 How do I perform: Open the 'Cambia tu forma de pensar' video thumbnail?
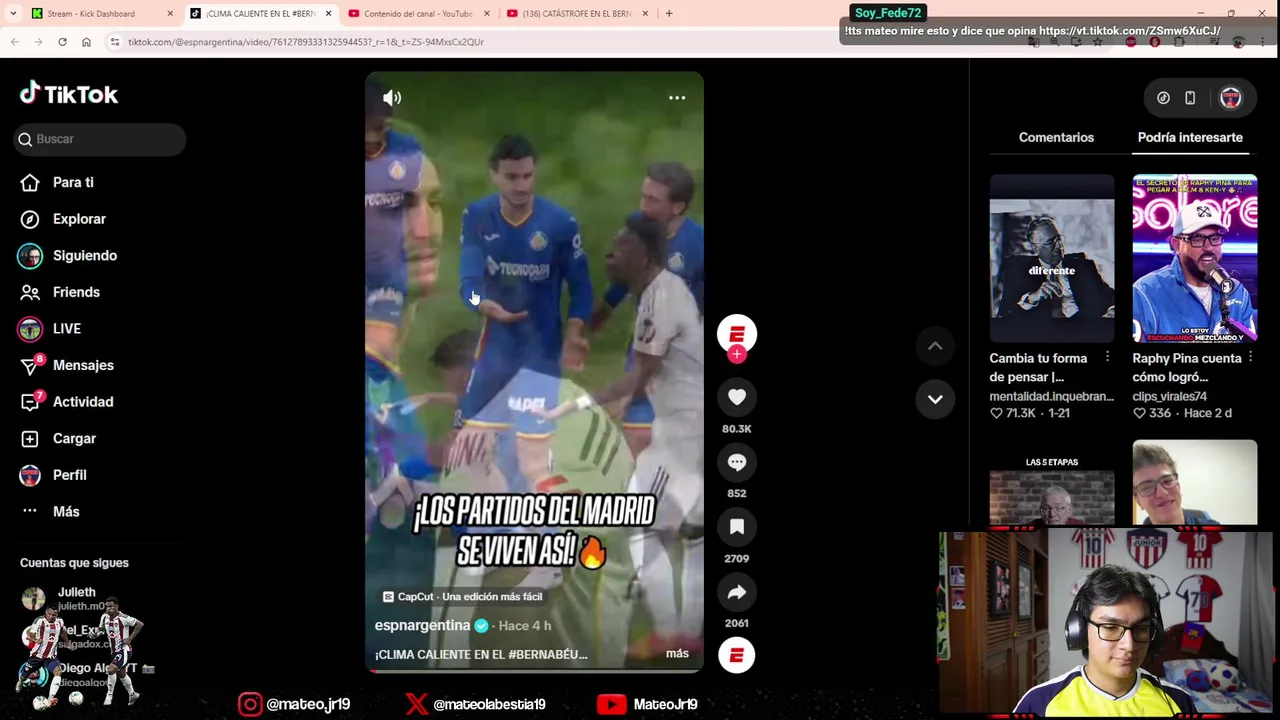(1052, 258)
